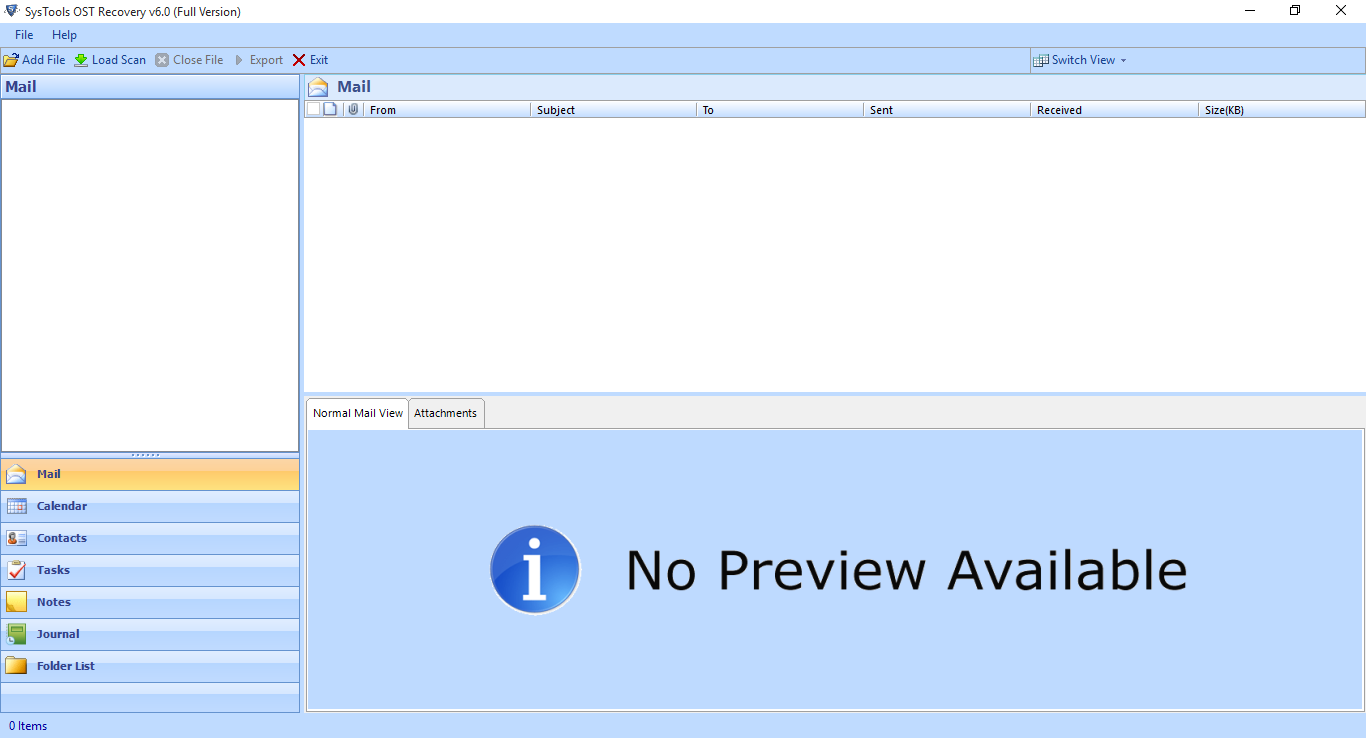This screenshot has height=738, width=1366.
Task: Open the Journal section label
Action: point(58,634)
